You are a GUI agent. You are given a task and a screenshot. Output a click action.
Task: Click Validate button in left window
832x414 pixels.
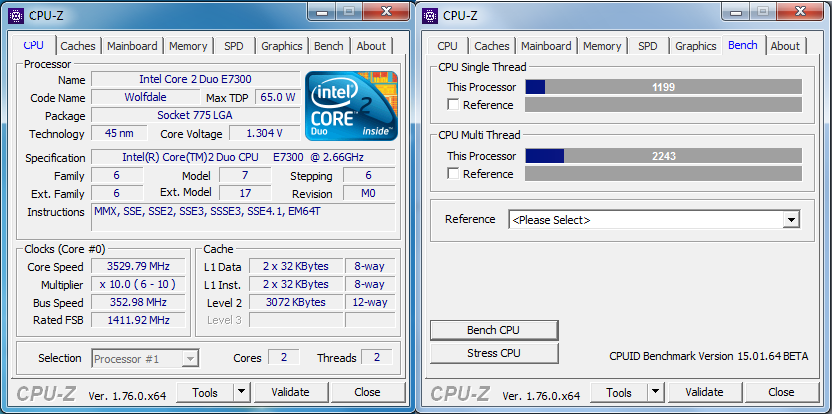pyautogui.click(x=290, y=392)
